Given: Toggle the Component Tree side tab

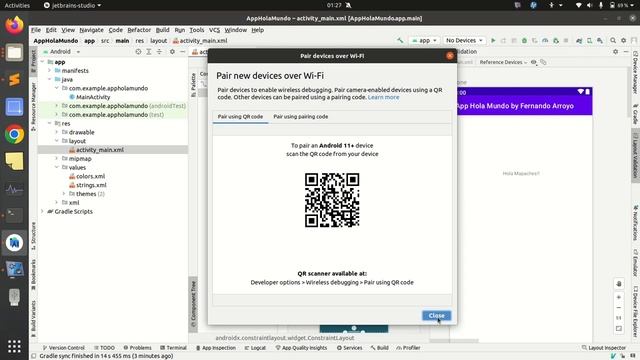Looking at the screenshot, I should (193, 304).
